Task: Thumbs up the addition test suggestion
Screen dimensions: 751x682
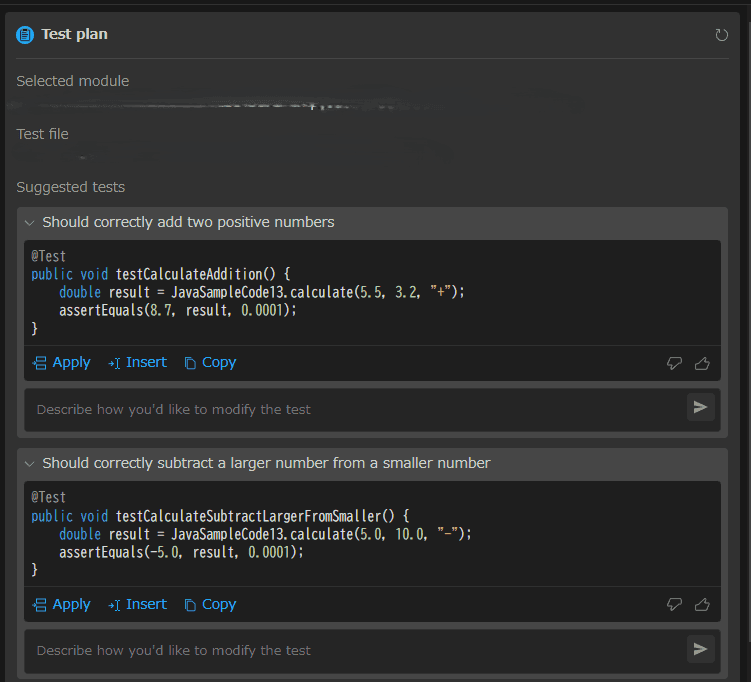Action: (x=702, y=364)
